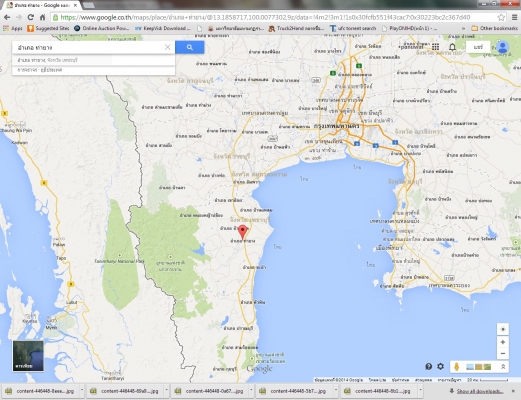
Task: Click the browser forward arrow
Action: (x=19, y=17)
